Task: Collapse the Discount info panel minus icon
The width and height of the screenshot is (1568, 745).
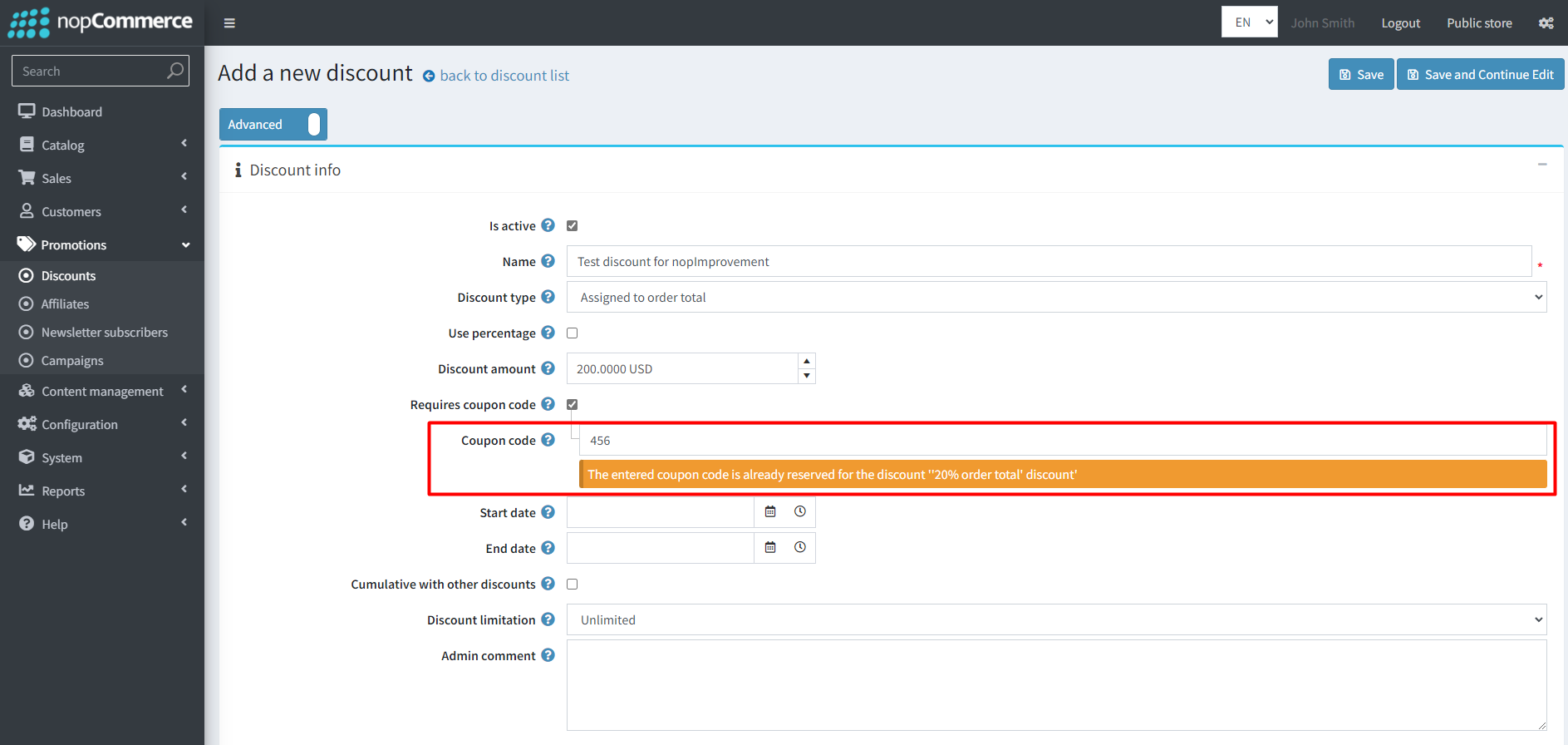Action: (x=1542, y=165)
